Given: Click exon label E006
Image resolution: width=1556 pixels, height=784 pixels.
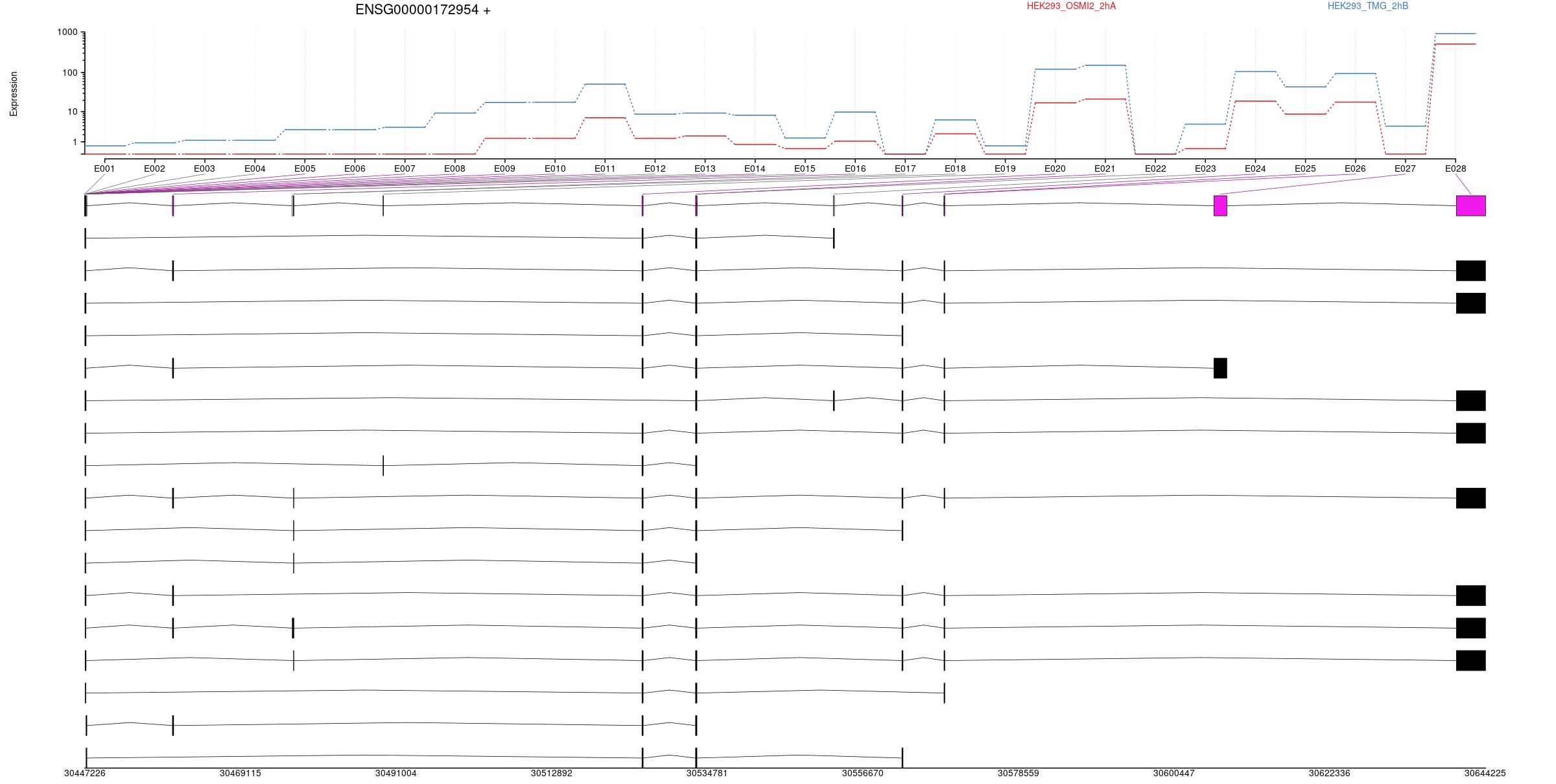Looking at the screenshot, I should click(355, 168).
